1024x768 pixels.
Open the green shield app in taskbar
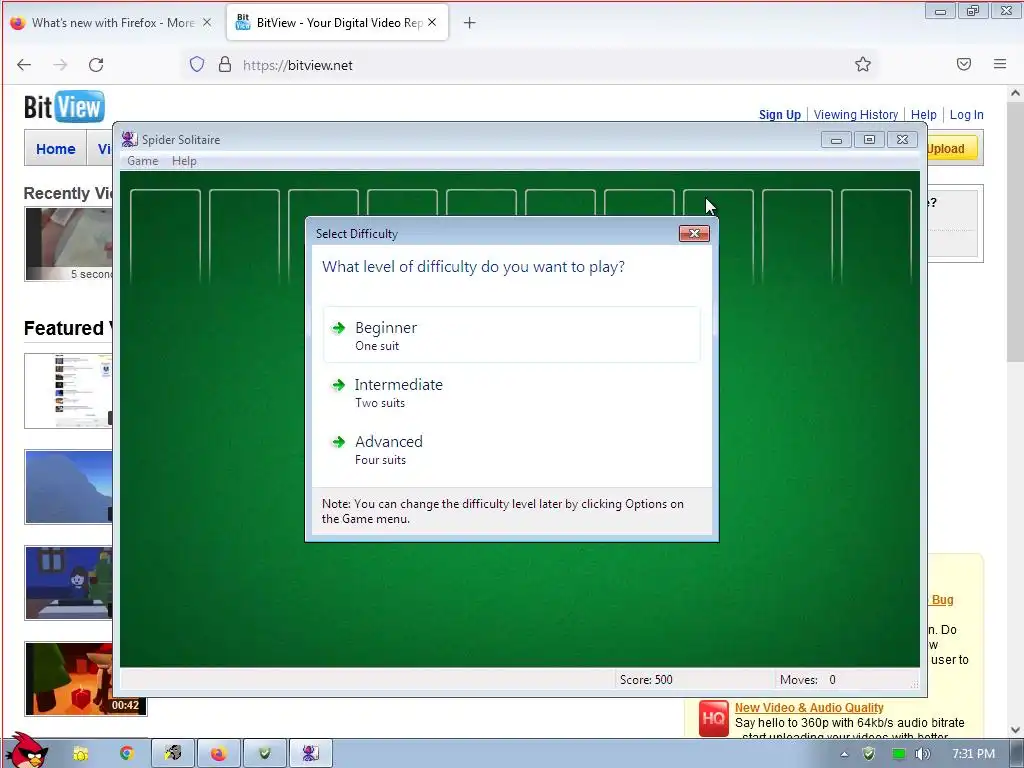point(264,754)
